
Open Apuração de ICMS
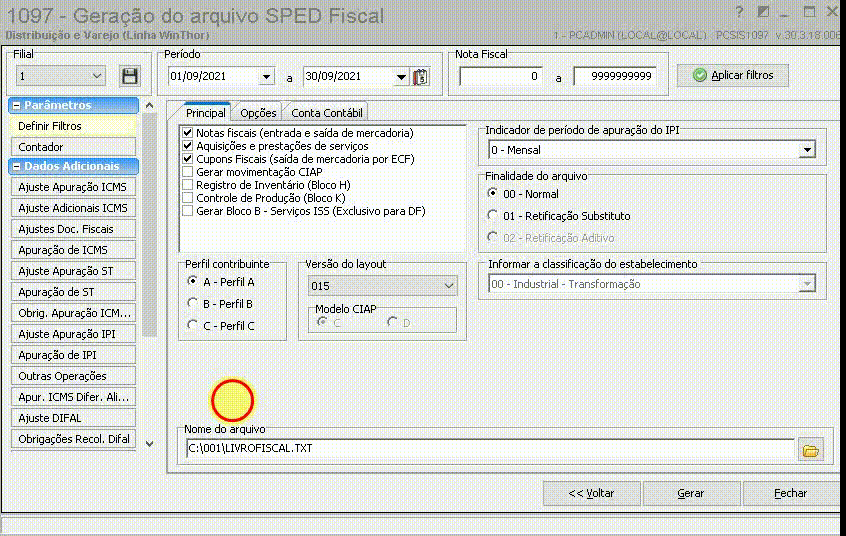73,250
